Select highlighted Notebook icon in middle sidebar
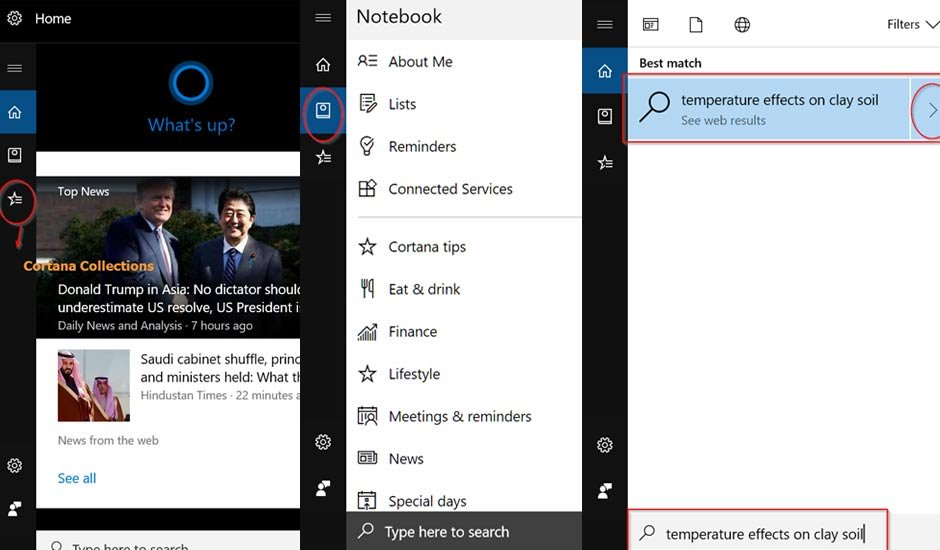The height and width of the screenshot is (550, 940). pos(323,110)
